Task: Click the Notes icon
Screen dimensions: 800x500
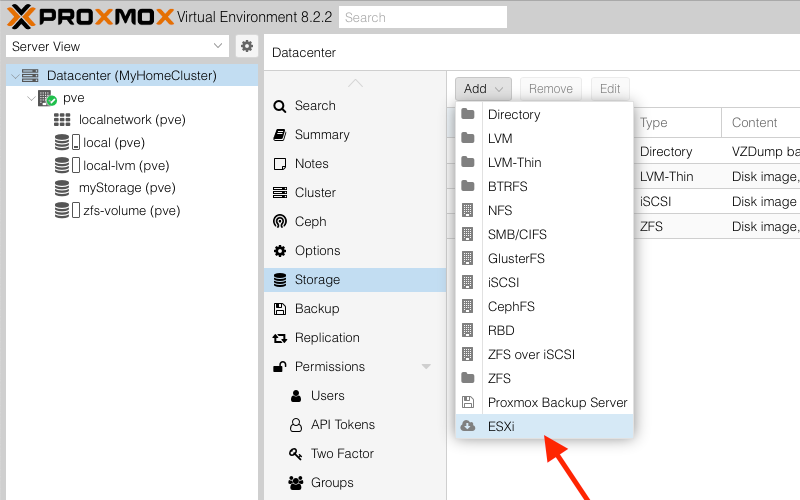Action: coord(280,164)
